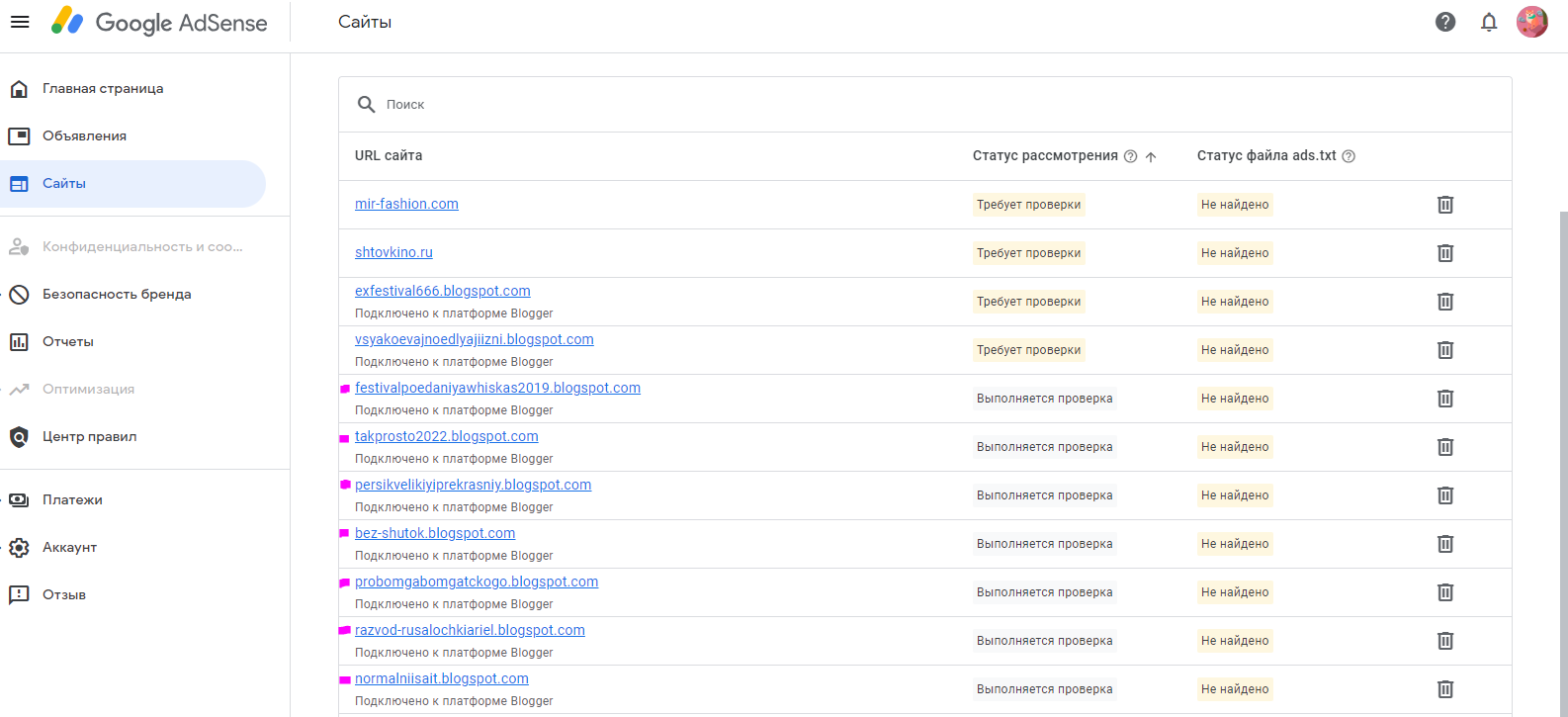
Task: Select Сайты in the sidebar
Action: point(132,184)
